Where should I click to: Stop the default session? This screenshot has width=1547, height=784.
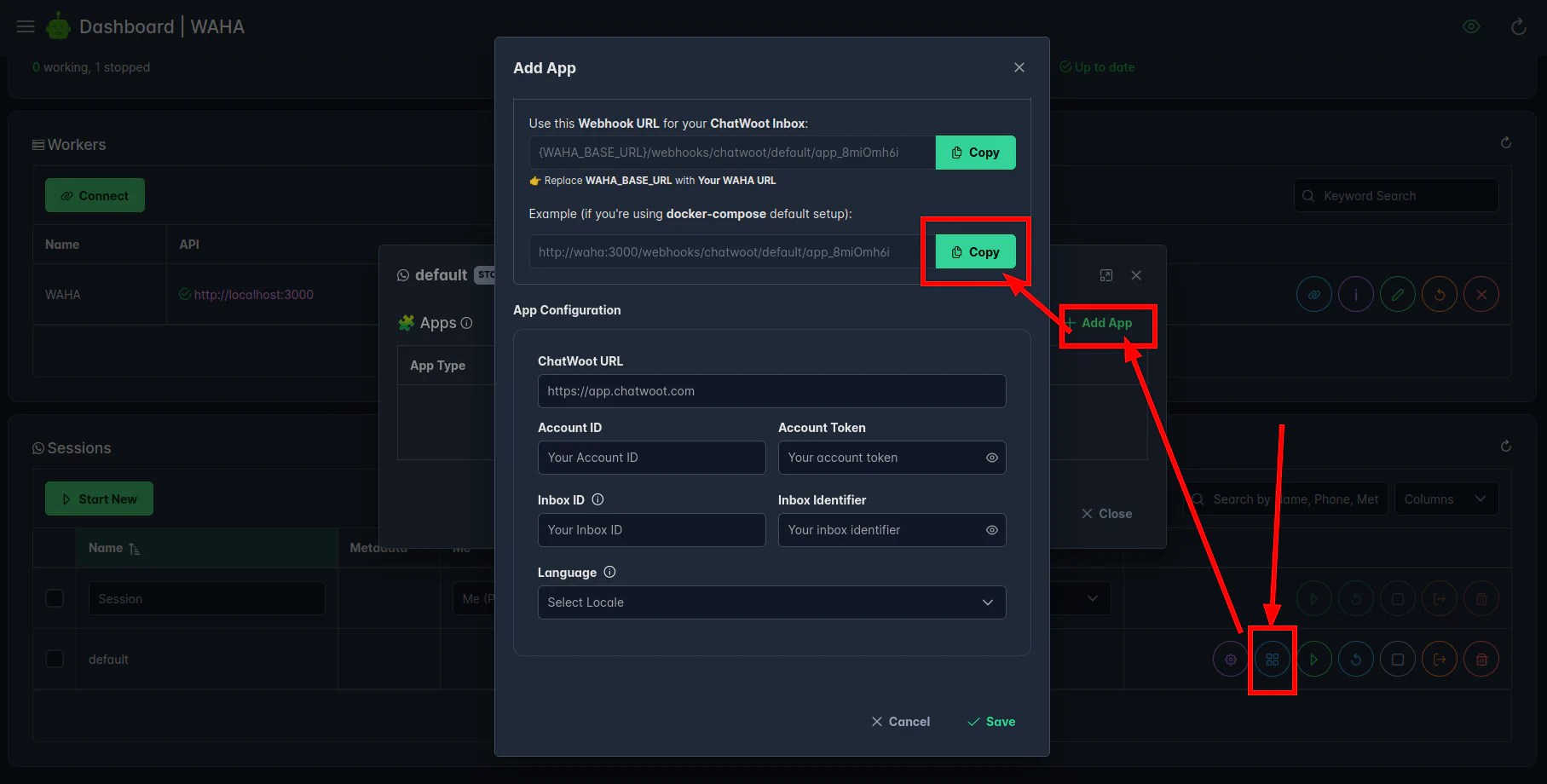tap(1398, 660)
